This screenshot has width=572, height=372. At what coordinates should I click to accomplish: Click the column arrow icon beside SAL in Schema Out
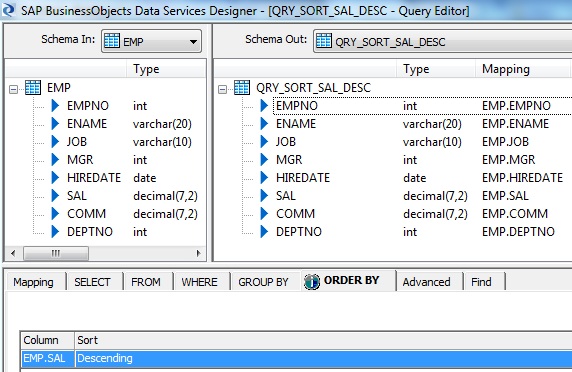(x=264, y=195)
